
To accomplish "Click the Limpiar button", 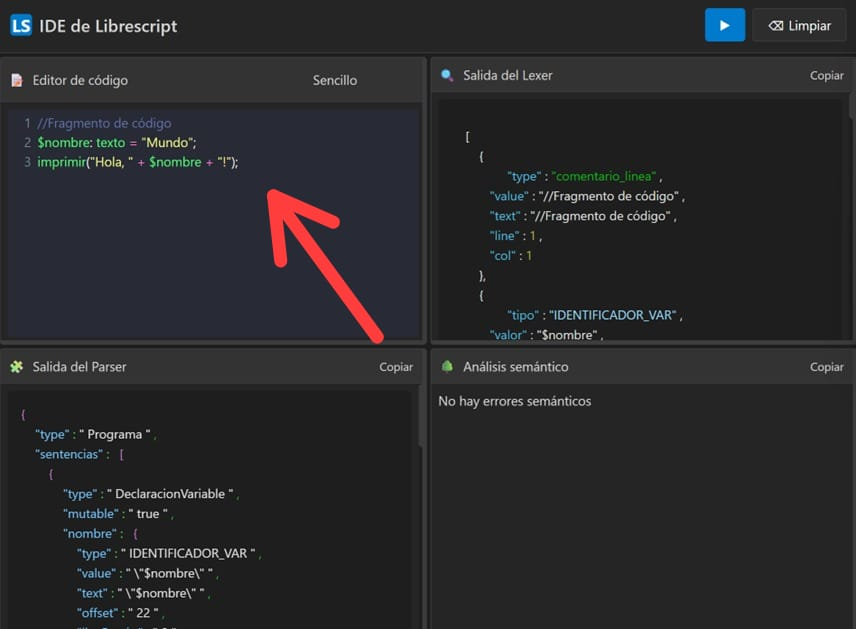I will pyautogui.click(x=799, y=25).
